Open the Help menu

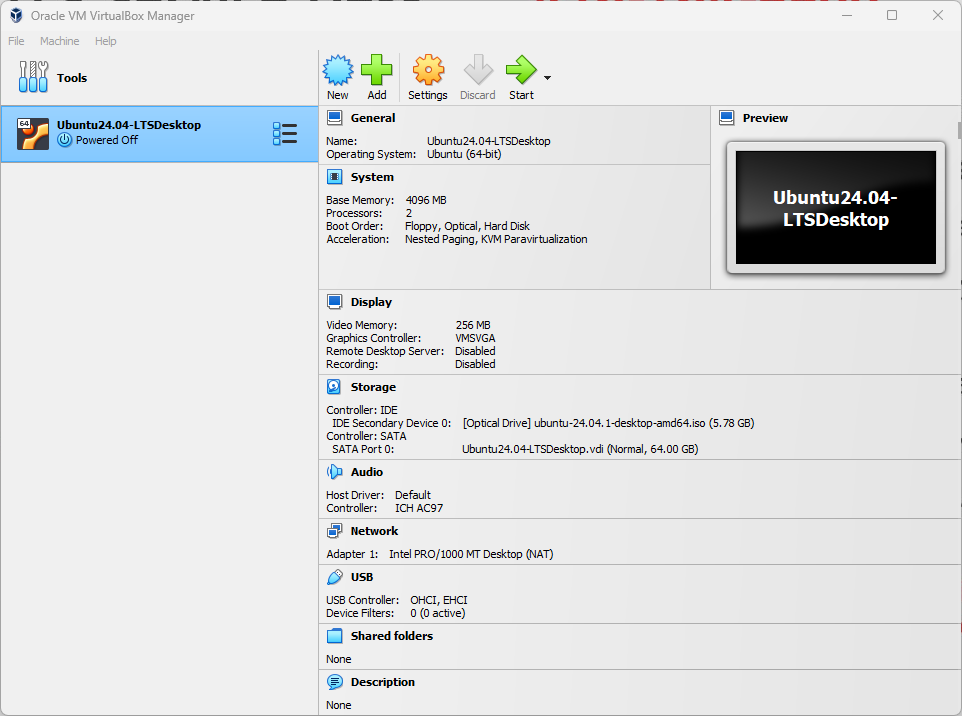[106, 41]
